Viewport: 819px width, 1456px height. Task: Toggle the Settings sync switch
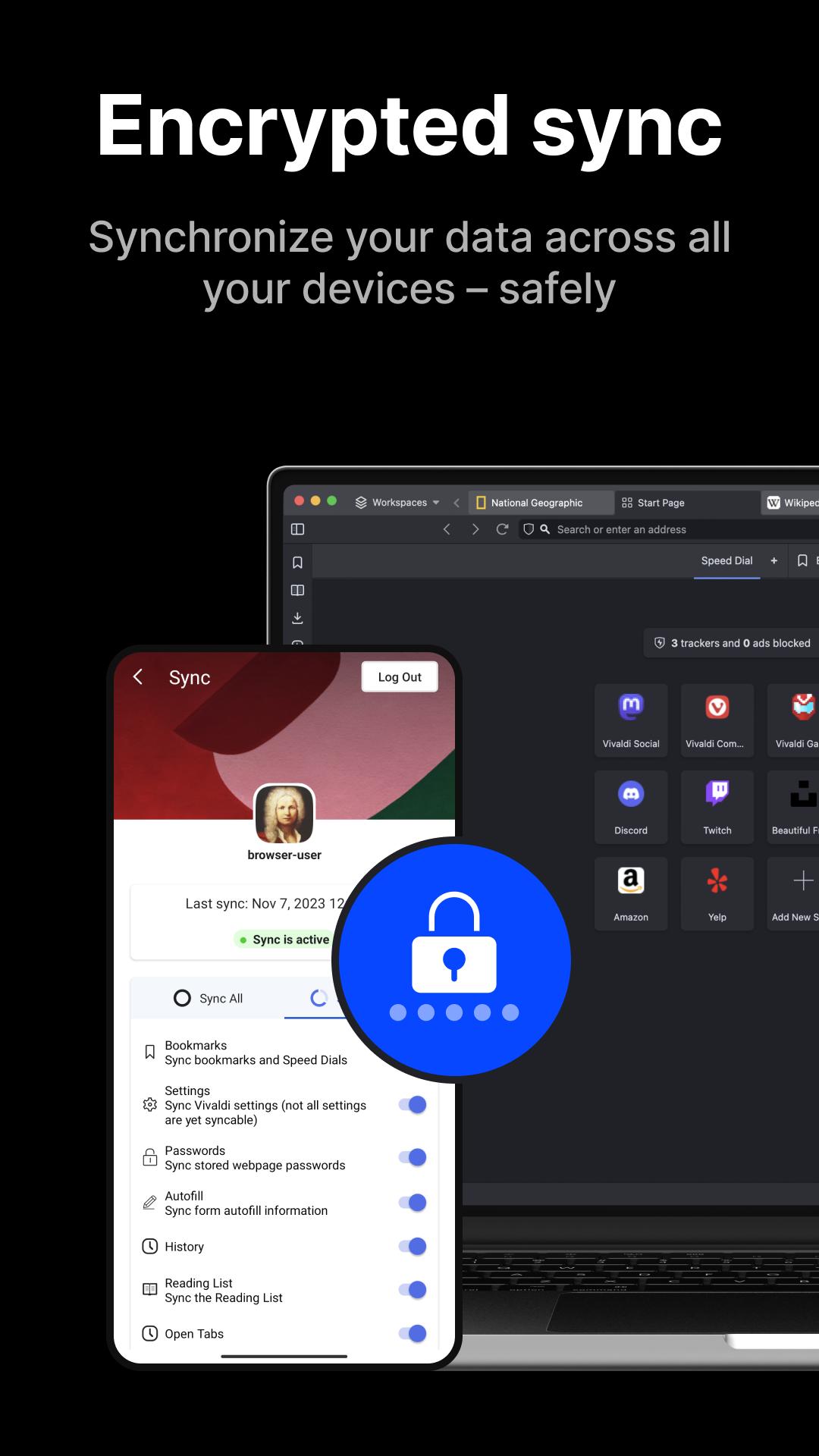tap(413, 1105)
